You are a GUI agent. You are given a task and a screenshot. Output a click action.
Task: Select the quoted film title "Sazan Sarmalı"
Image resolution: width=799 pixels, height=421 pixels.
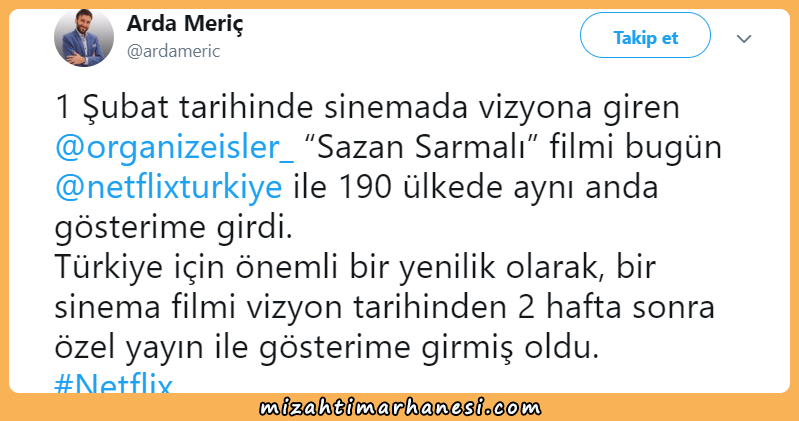pyautogui.click(x=421, y=148)
